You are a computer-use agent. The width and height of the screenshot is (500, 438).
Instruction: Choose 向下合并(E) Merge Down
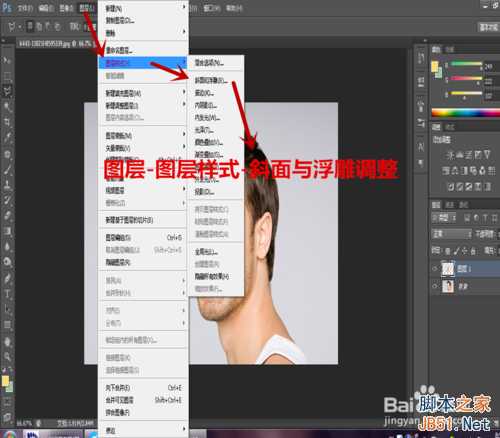coord(143,388)
